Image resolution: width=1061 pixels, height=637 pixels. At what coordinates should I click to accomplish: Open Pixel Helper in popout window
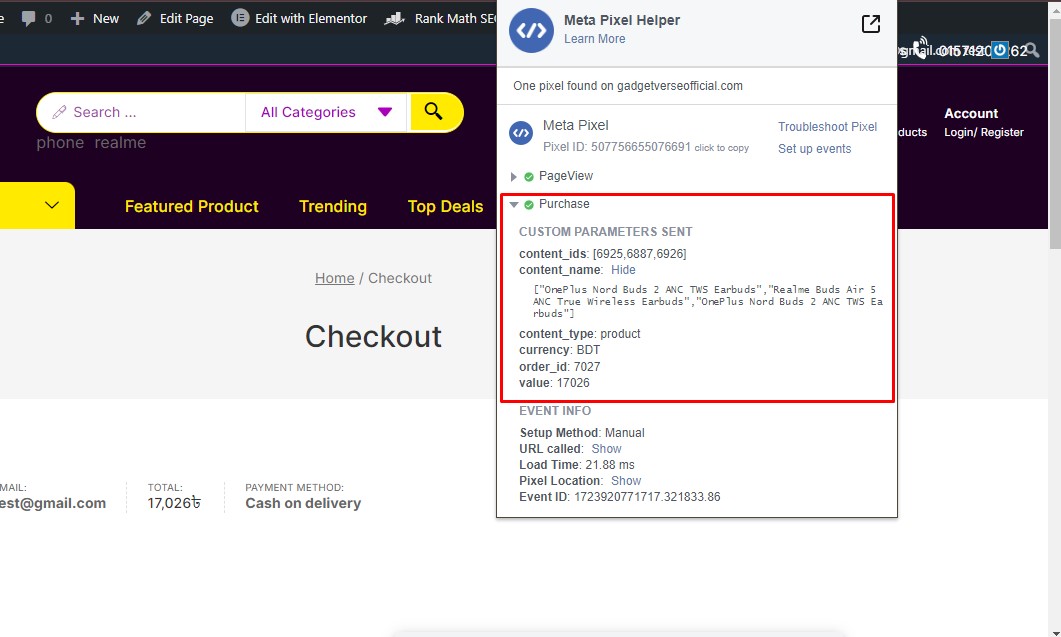point(870,25)
